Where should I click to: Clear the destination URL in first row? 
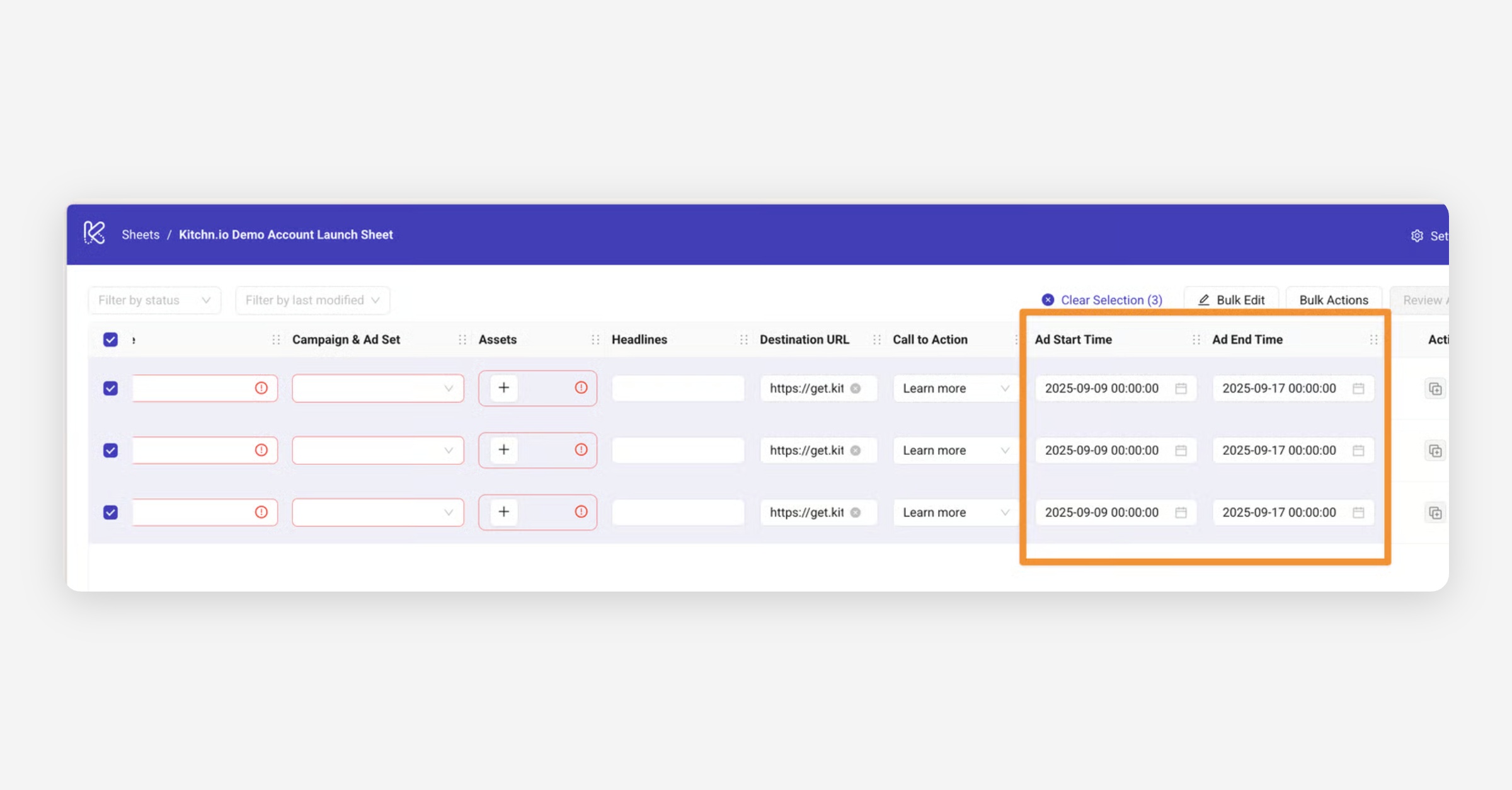click(856, 389)
